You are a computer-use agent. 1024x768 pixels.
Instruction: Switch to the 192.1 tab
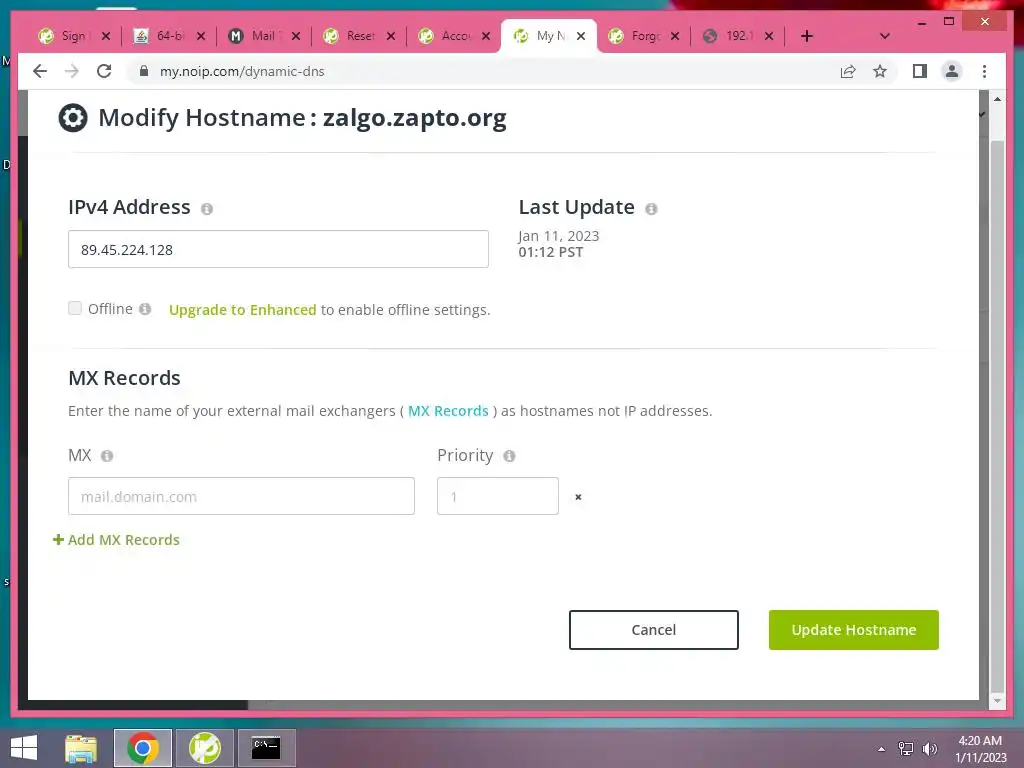(x=738, y=36)
